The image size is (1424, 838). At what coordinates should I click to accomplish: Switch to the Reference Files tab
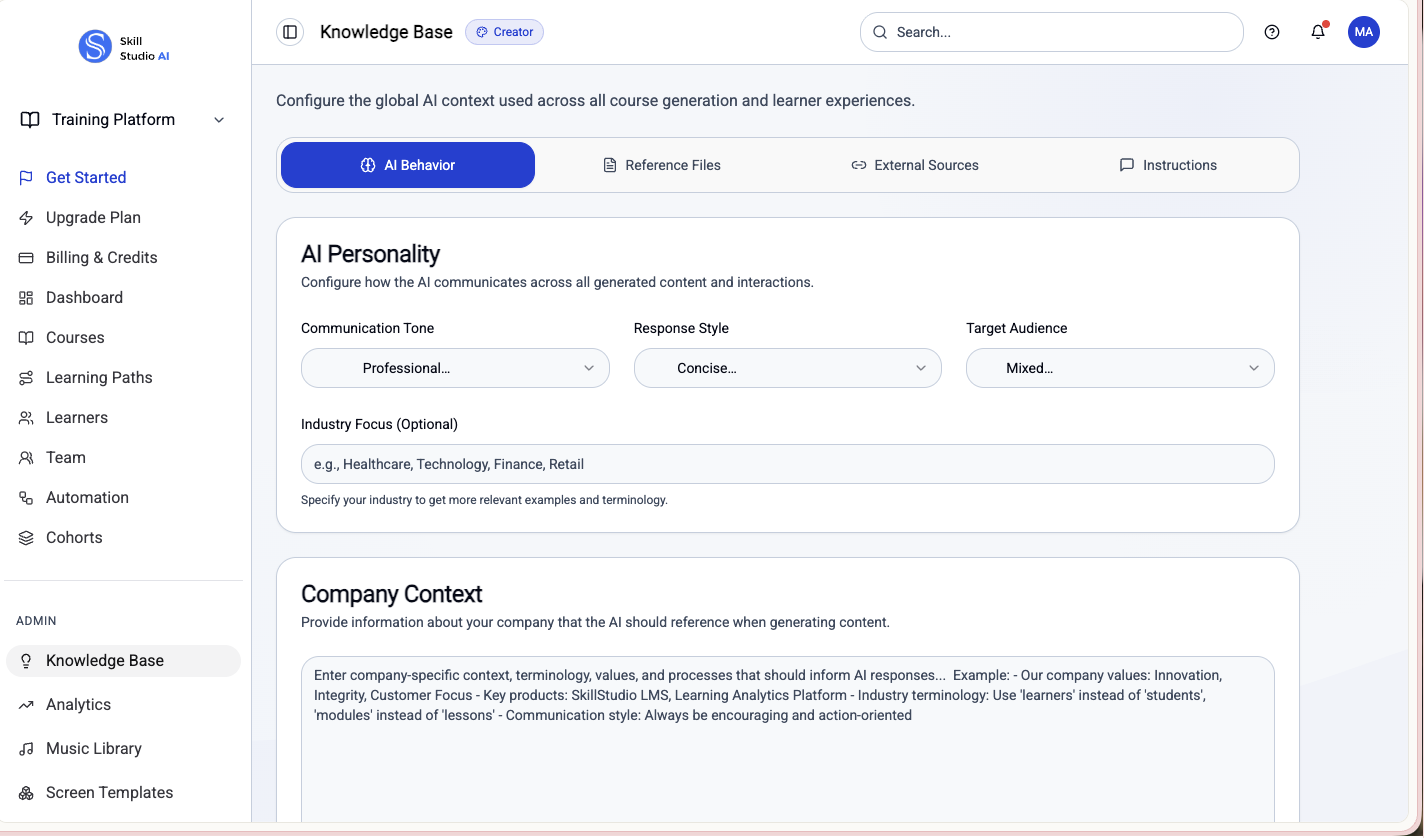[x=662, y=165]
